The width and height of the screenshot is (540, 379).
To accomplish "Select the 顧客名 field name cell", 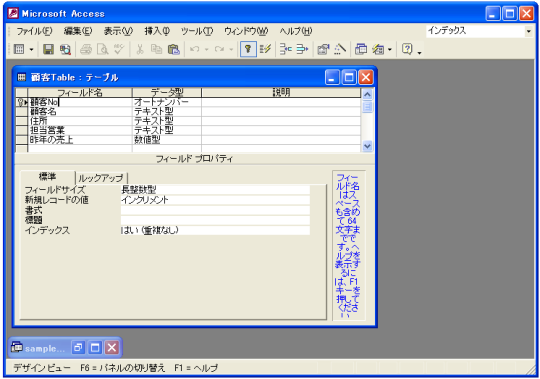I will coord(80,112).
